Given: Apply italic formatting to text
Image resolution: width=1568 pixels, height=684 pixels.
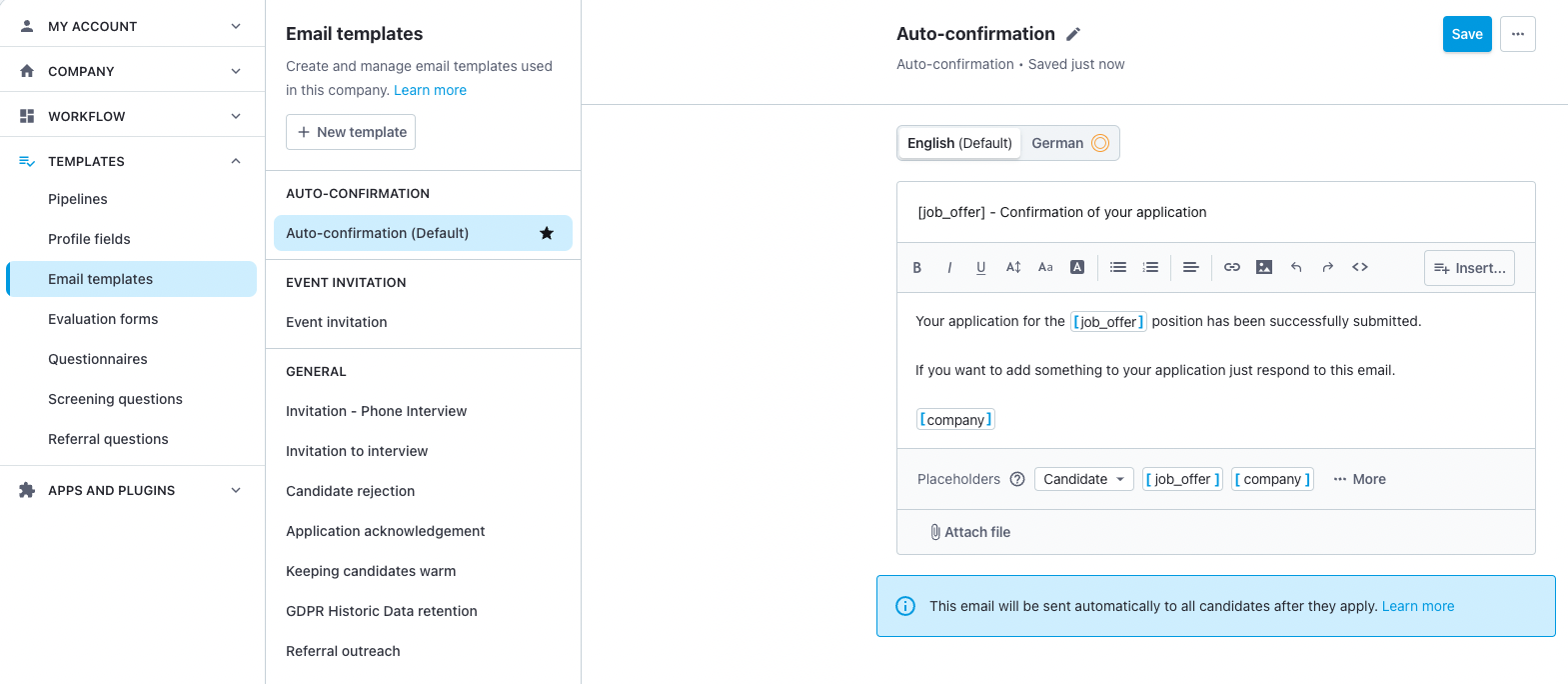Looking at the screenshot, I should (949, 267).
